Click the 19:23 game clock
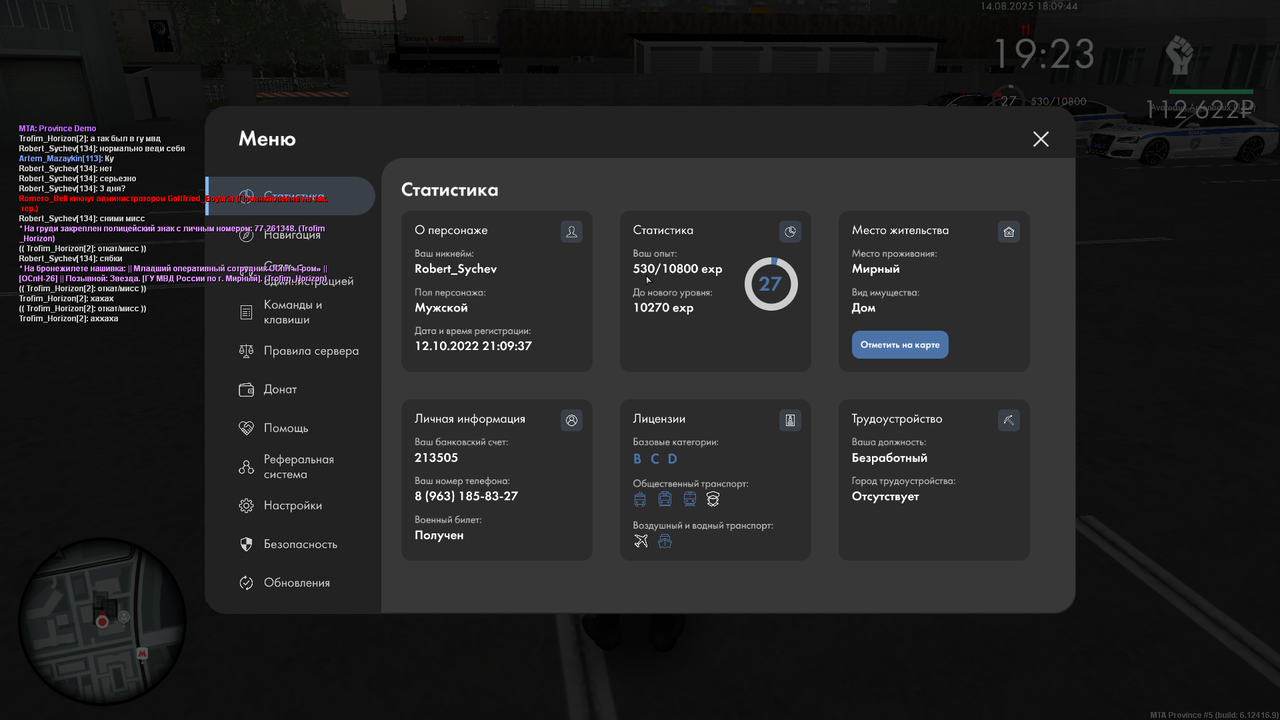This screenshot has width=1280, height=720. click(x=1043, y=54)
